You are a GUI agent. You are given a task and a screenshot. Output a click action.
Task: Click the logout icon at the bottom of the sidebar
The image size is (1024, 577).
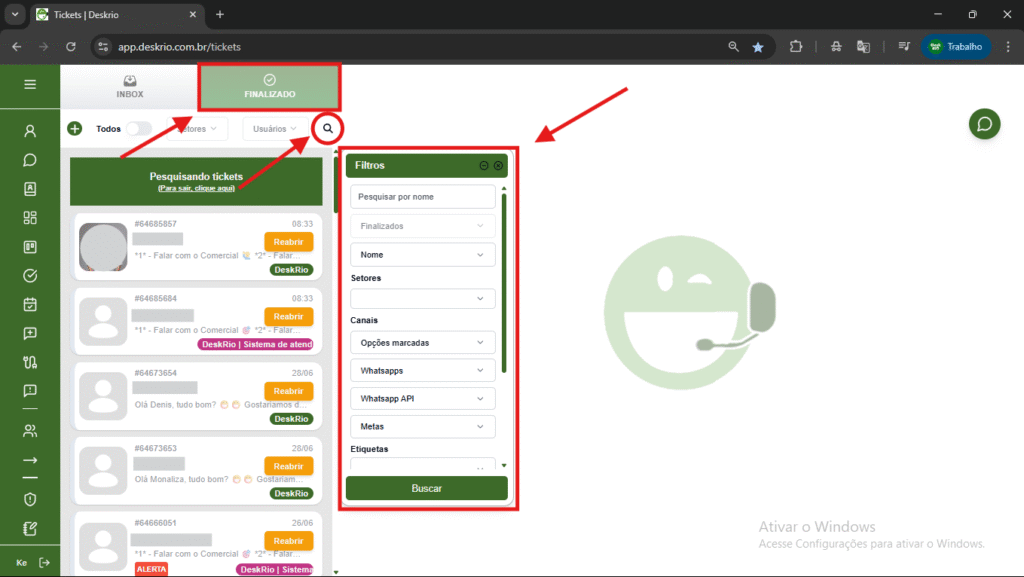coord(44,563)
